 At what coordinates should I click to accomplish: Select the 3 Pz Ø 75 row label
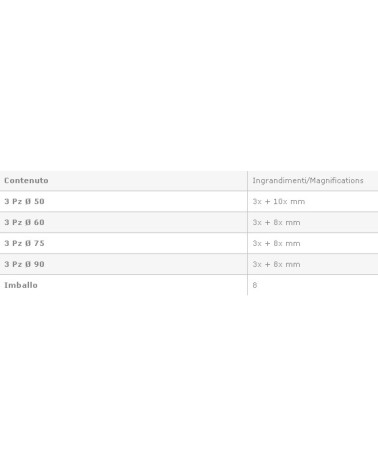tap(24, 243)
